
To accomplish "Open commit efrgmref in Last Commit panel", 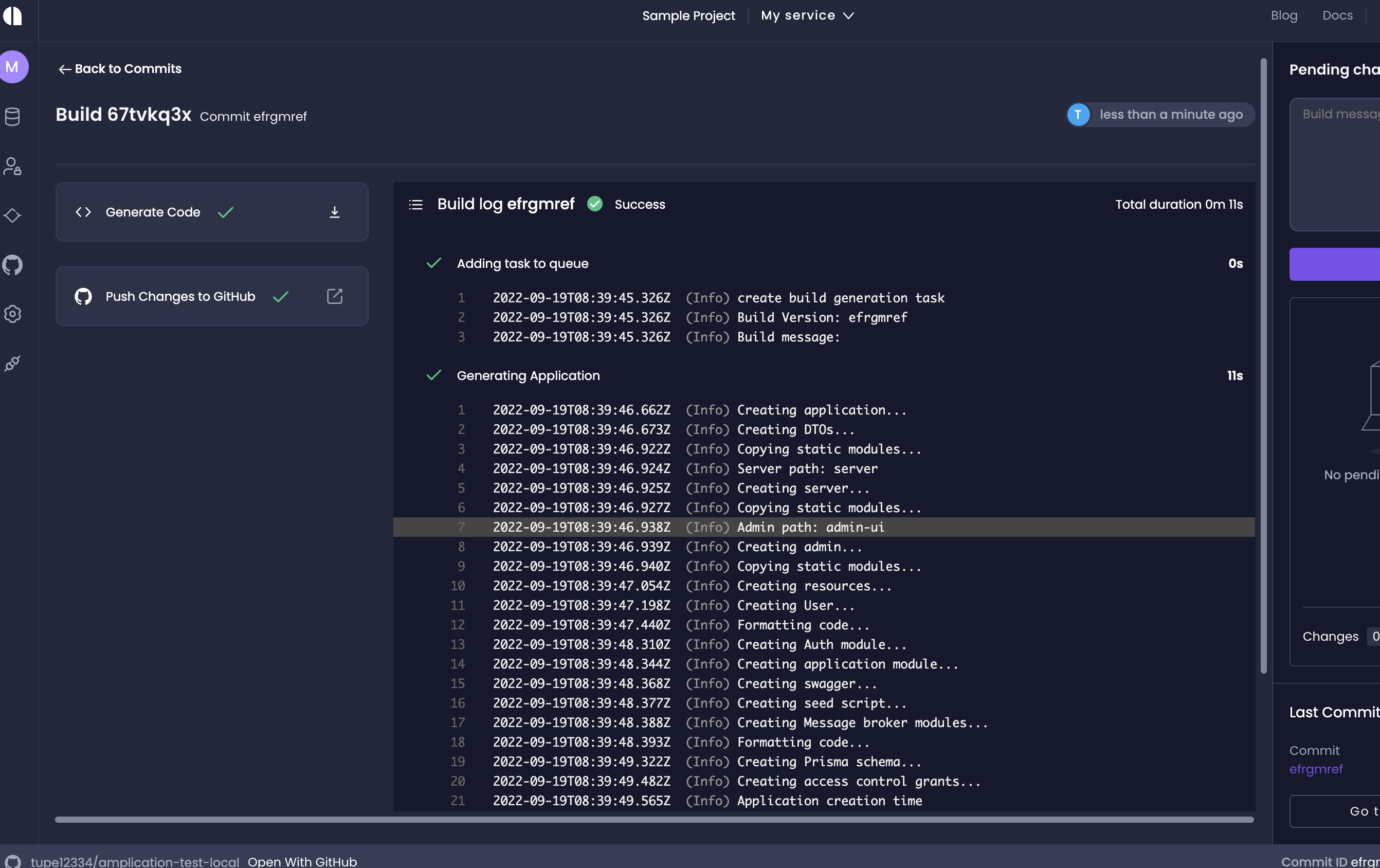I will [1316, 769].
